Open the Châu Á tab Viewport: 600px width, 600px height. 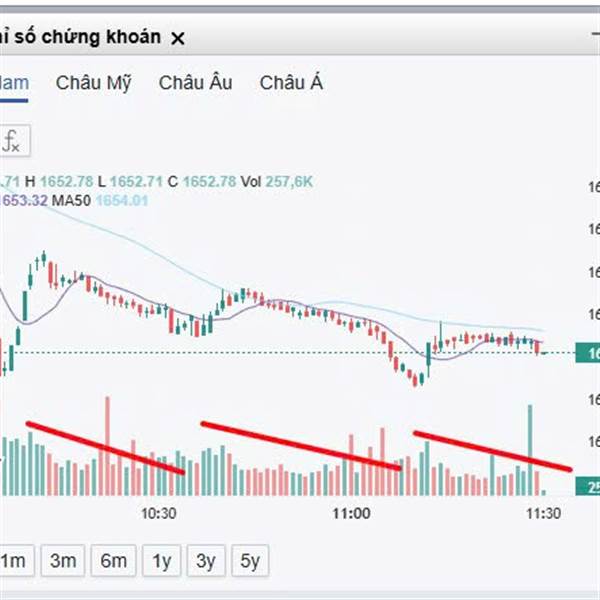291,83
